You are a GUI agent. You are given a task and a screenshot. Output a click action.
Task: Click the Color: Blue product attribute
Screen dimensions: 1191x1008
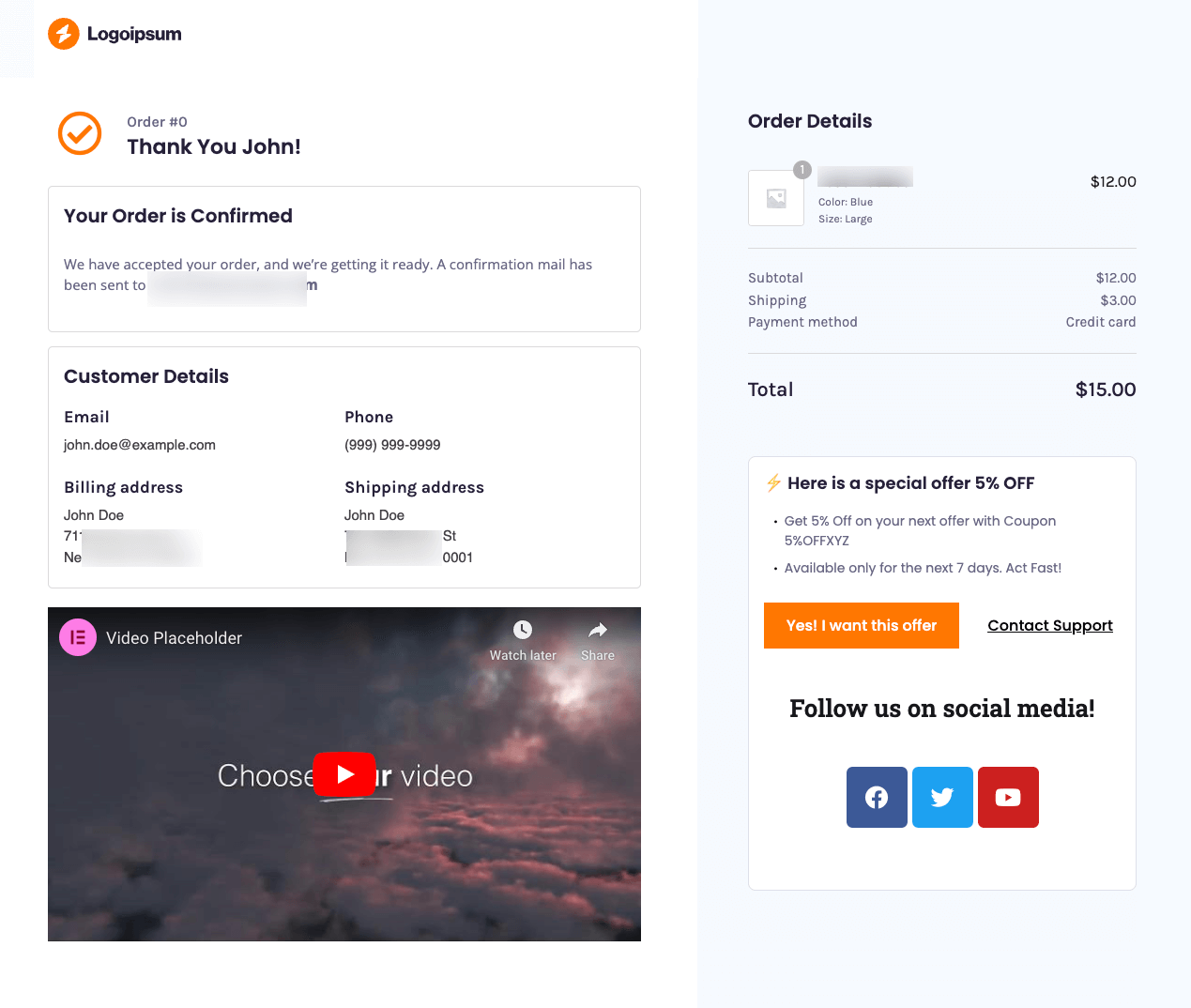click(x=846, y=202)
